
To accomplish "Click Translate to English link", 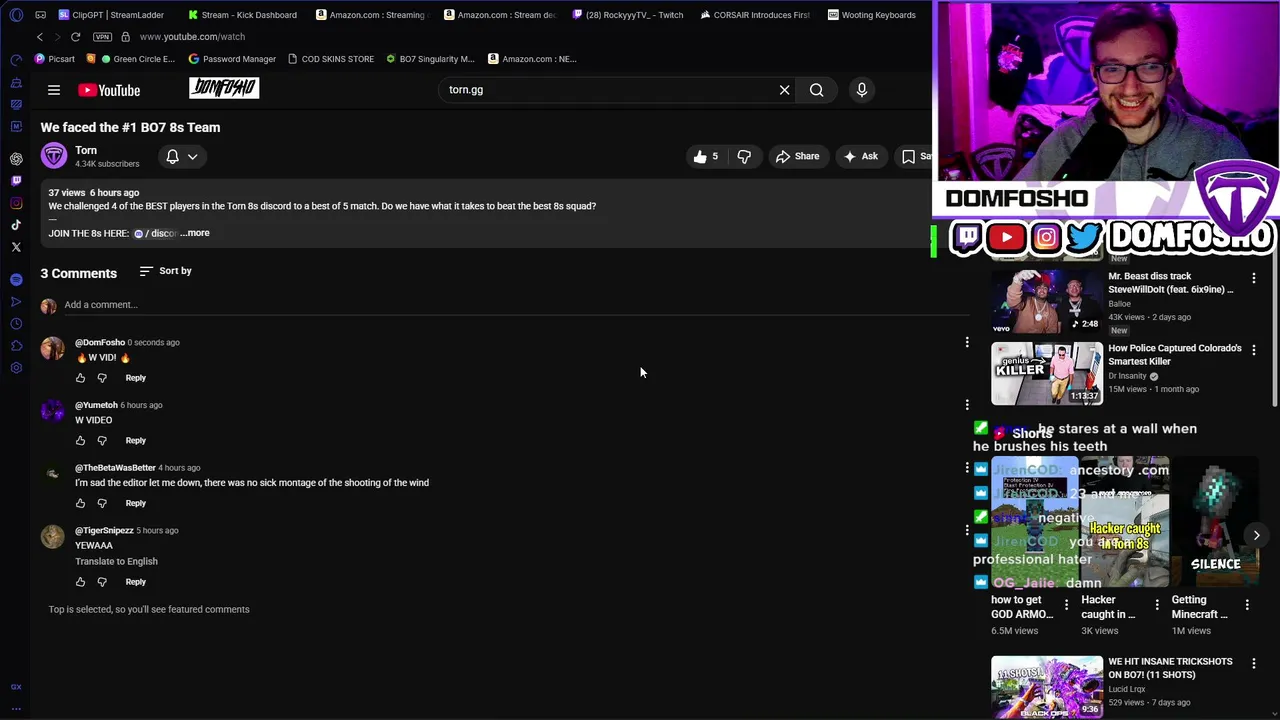I will coord(116,561).
